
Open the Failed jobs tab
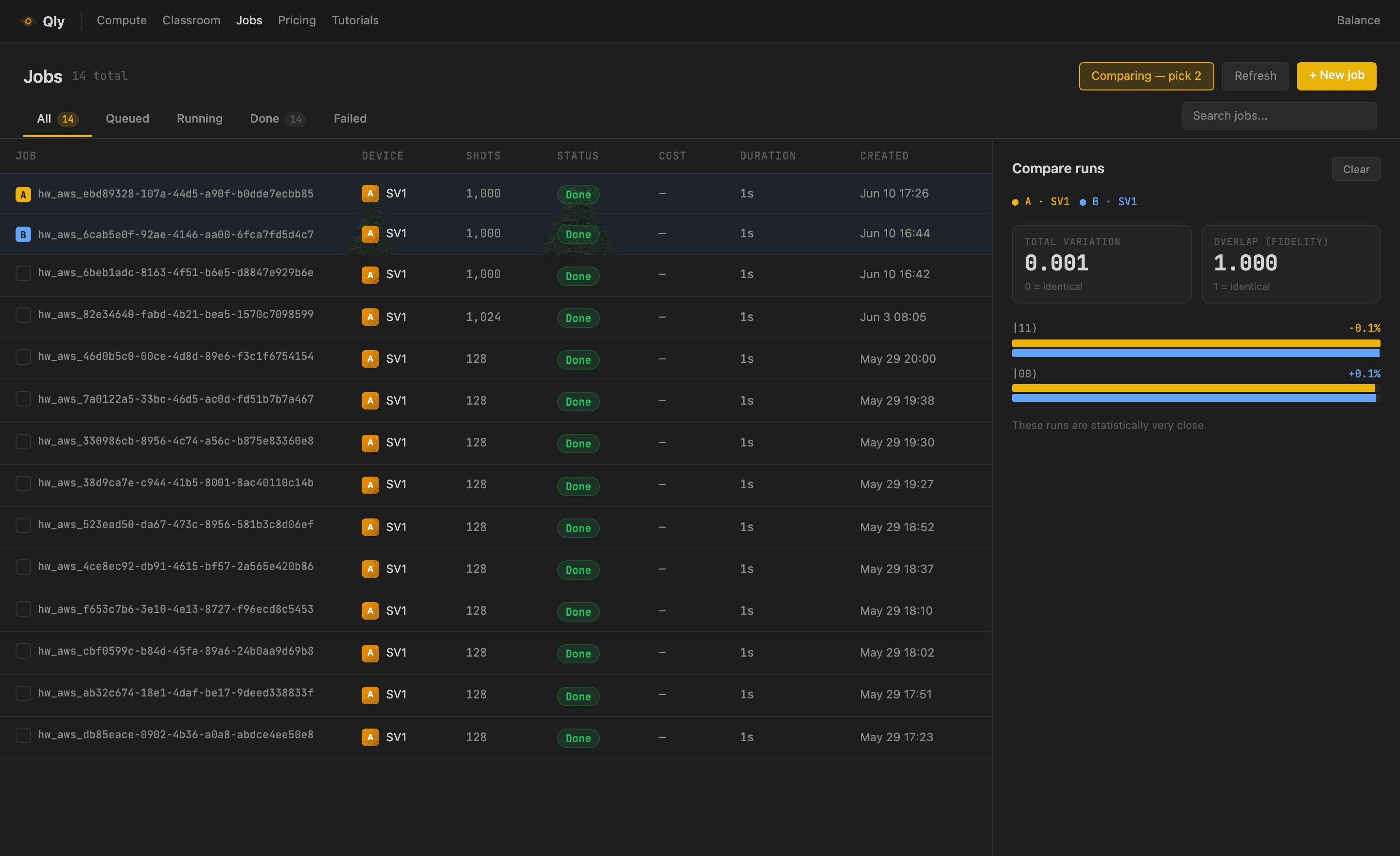click(x=350, y=119)
